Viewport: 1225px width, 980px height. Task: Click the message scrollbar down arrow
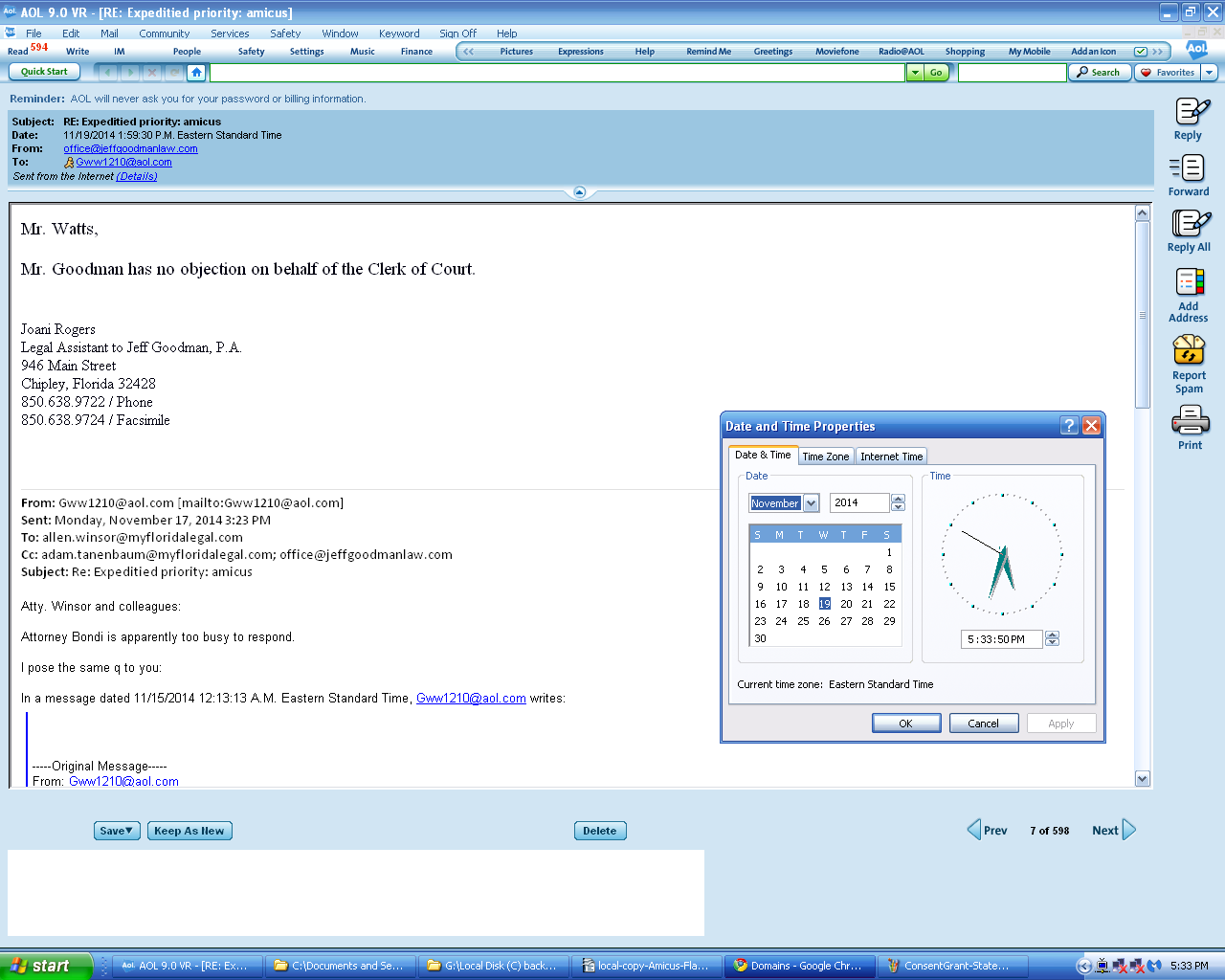1142,779
